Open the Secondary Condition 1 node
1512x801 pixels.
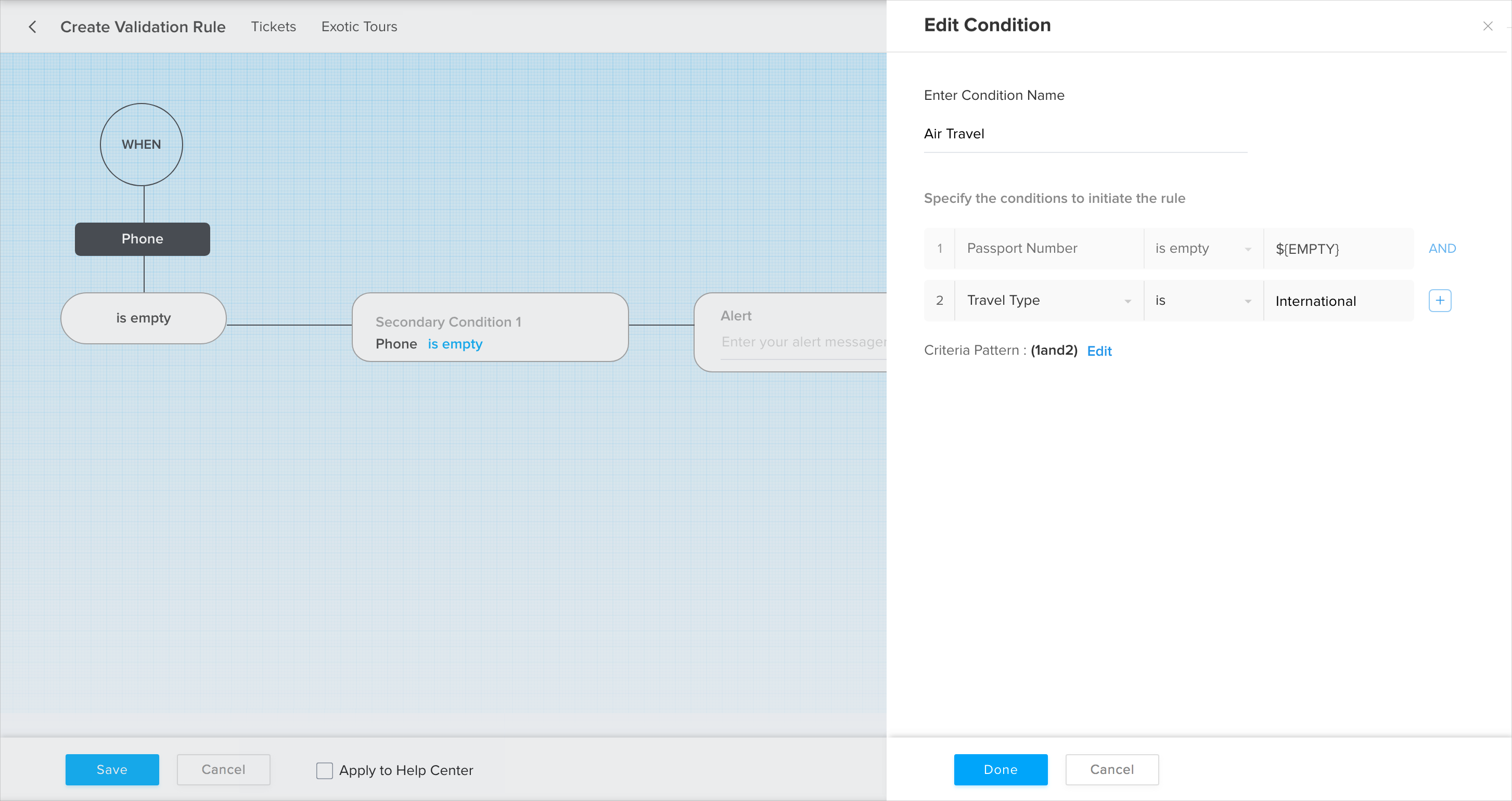point(490,327)
